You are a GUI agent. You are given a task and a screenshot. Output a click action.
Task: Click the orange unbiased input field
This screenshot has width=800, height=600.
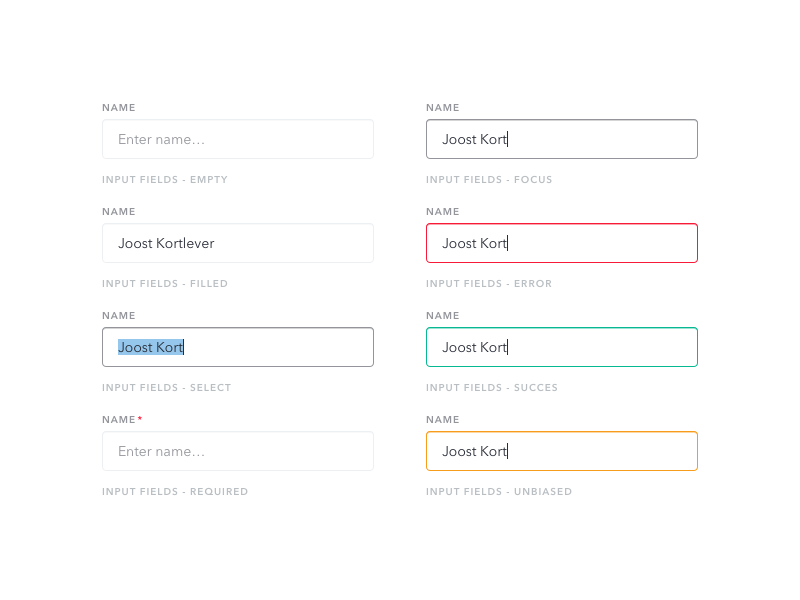(561, 451)
